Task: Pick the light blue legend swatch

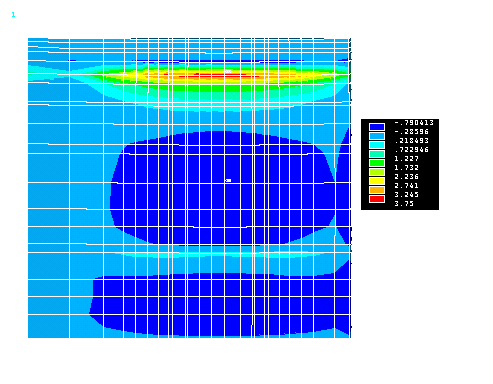Action: pyautogui.click(x=377, y=136)
